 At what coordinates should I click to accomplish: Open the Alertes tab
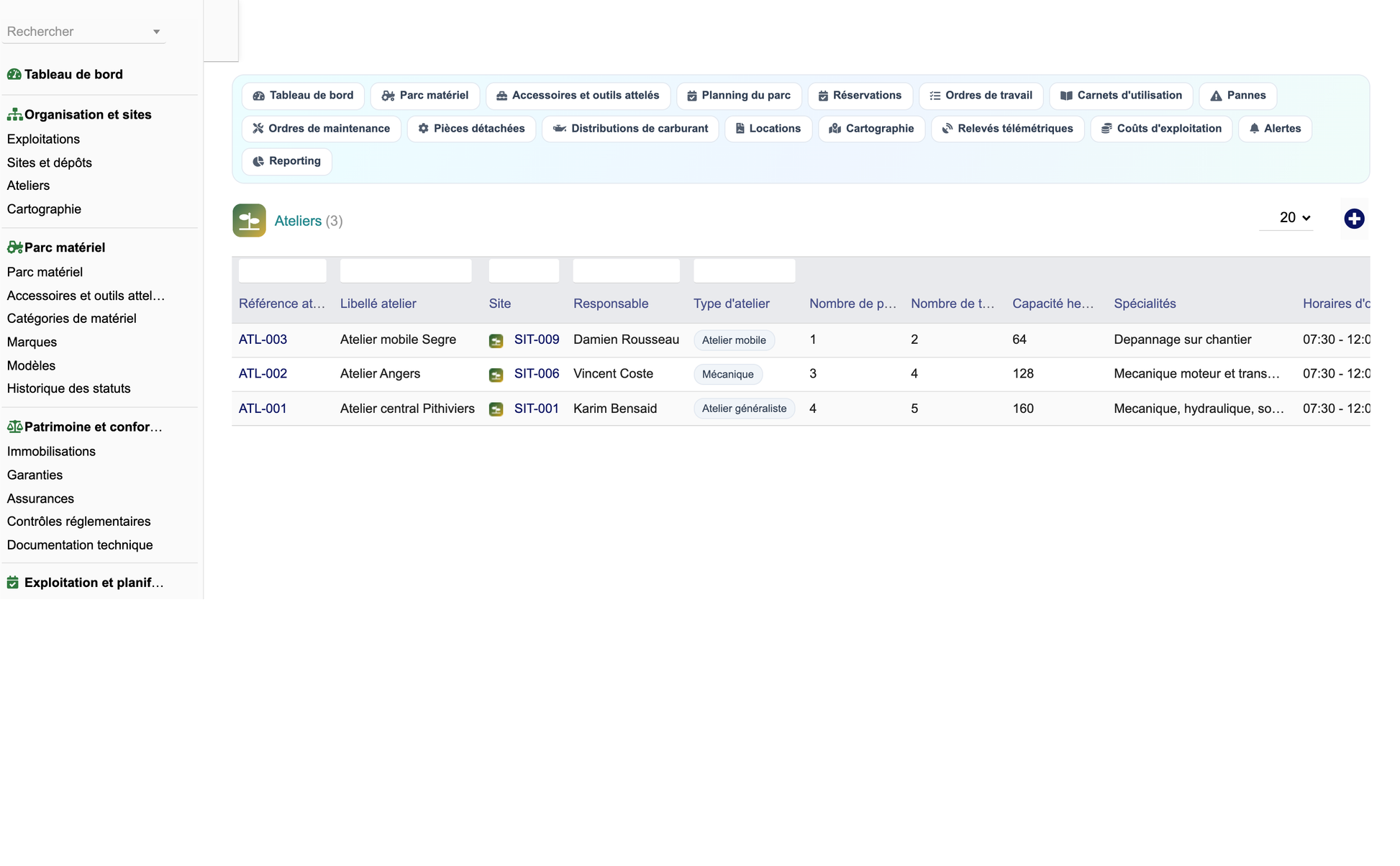[1275, 129]
